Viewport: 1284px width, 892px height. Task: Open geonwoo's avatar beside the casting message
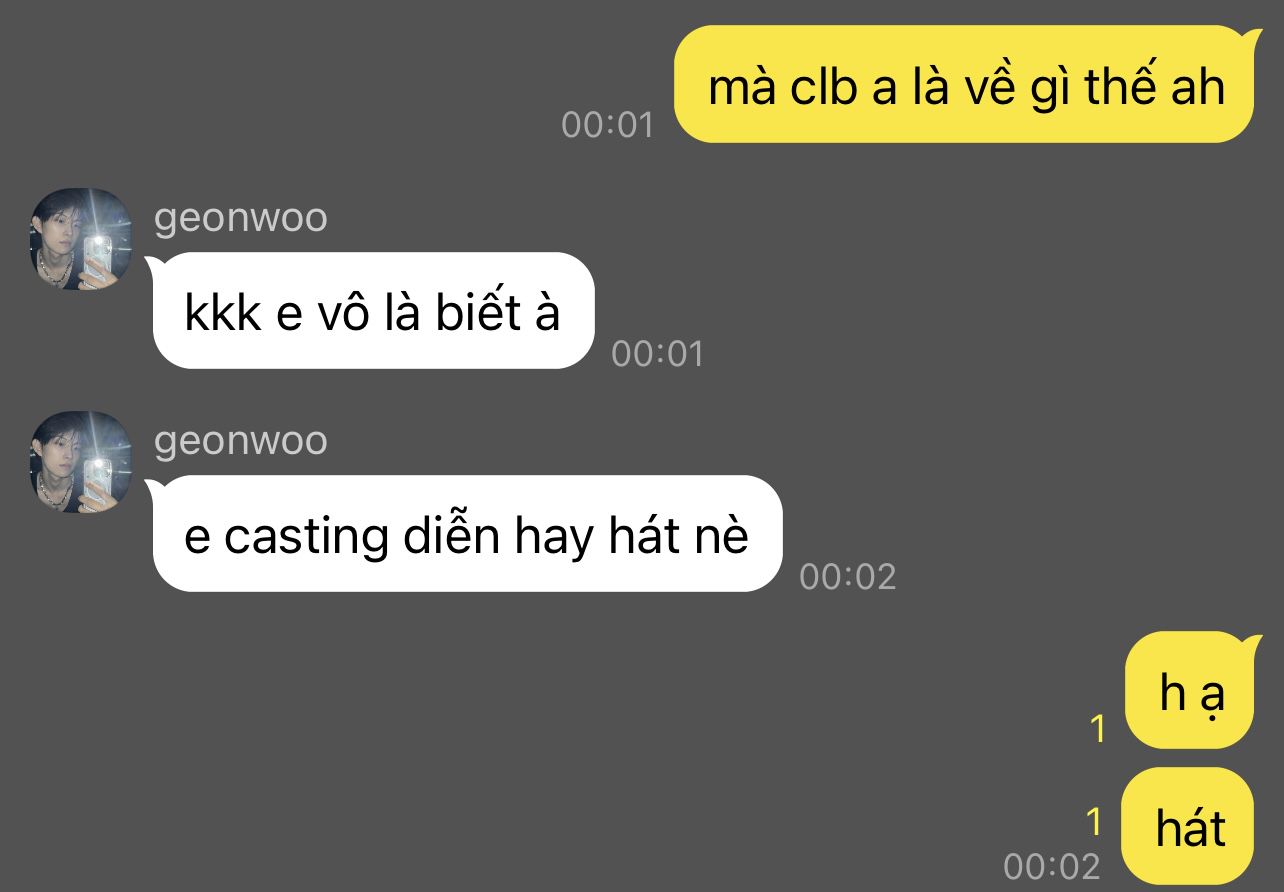click(82, 462)
